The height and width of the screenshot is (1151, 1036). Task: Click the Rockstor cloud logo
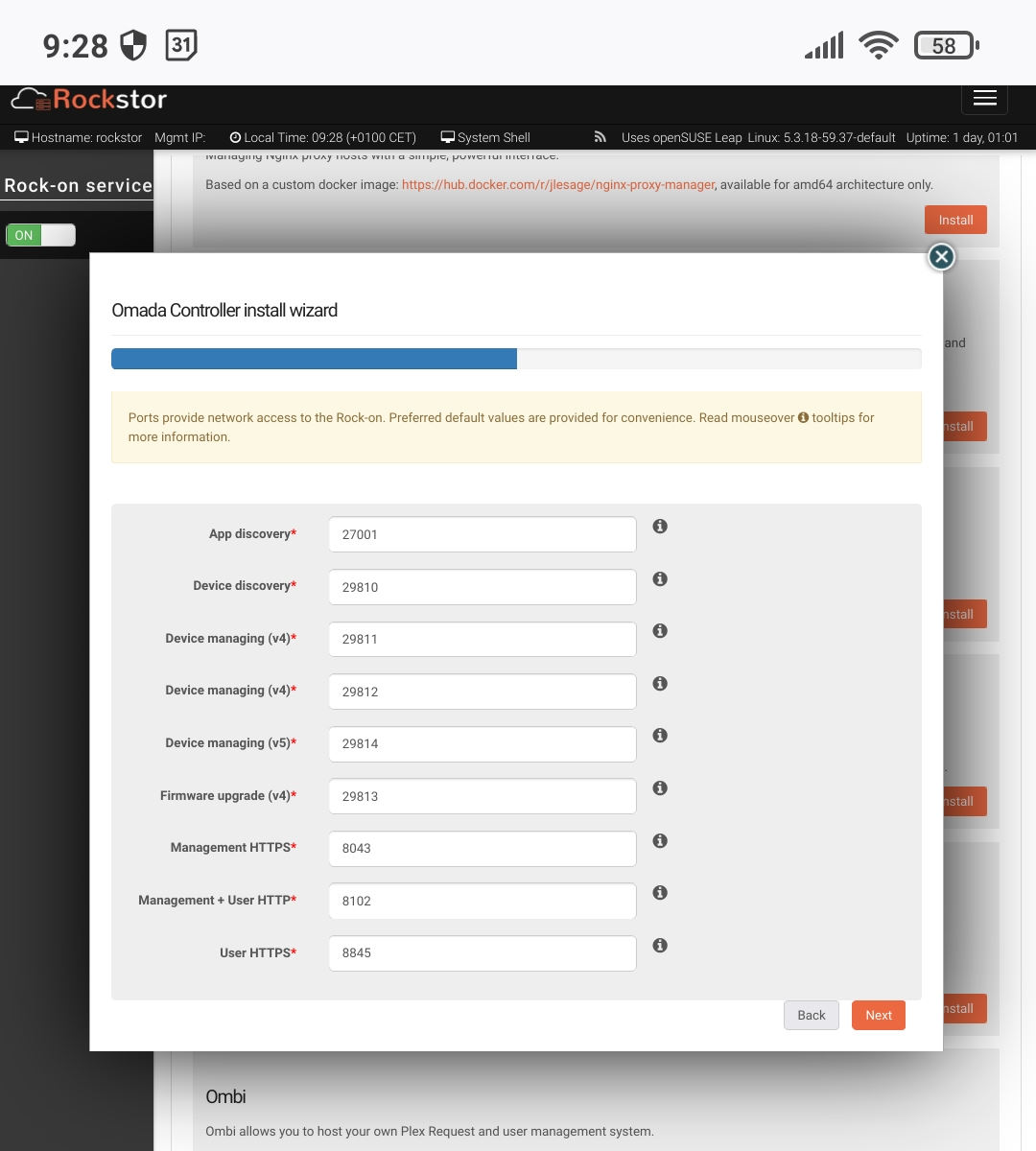(88, 99)
